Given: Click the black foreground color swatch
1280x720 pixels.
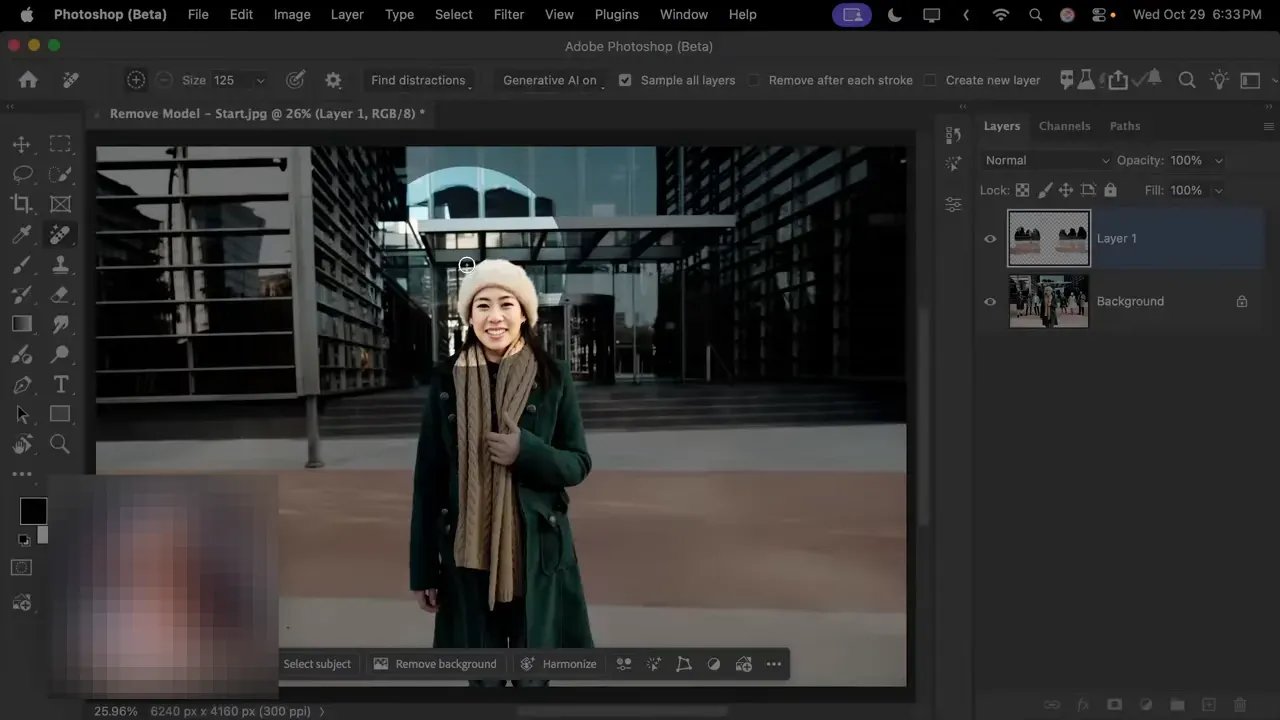Looking at the screenshot, I should (x=33, y=511).
